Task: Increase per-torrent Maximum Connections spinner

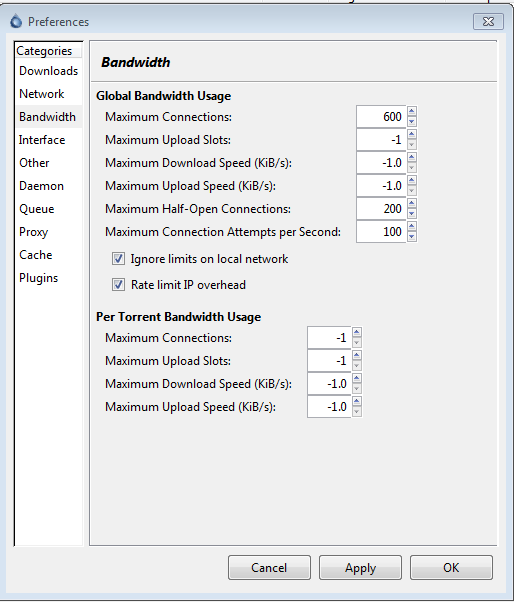Action: pos(357,332)
